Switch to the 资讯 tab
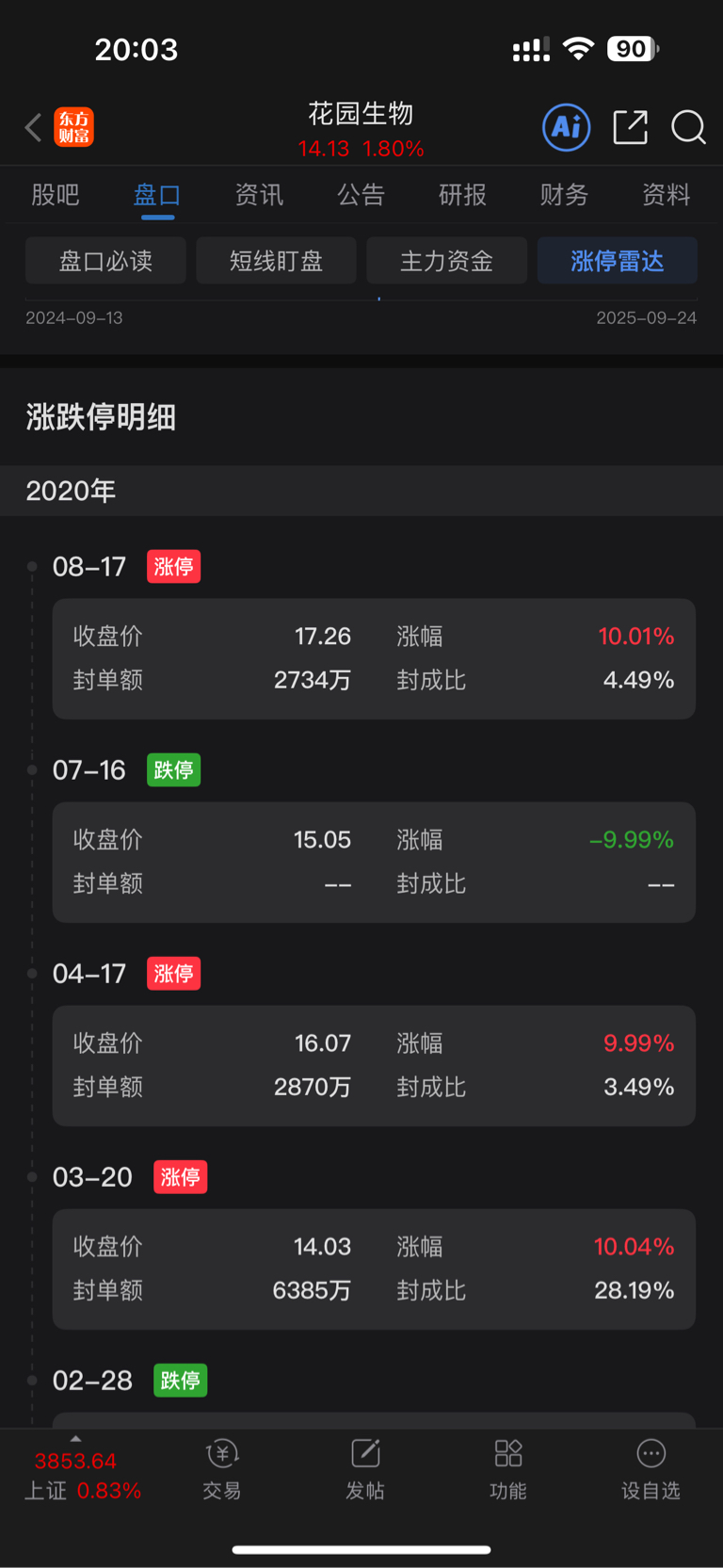 click(259, 195)
